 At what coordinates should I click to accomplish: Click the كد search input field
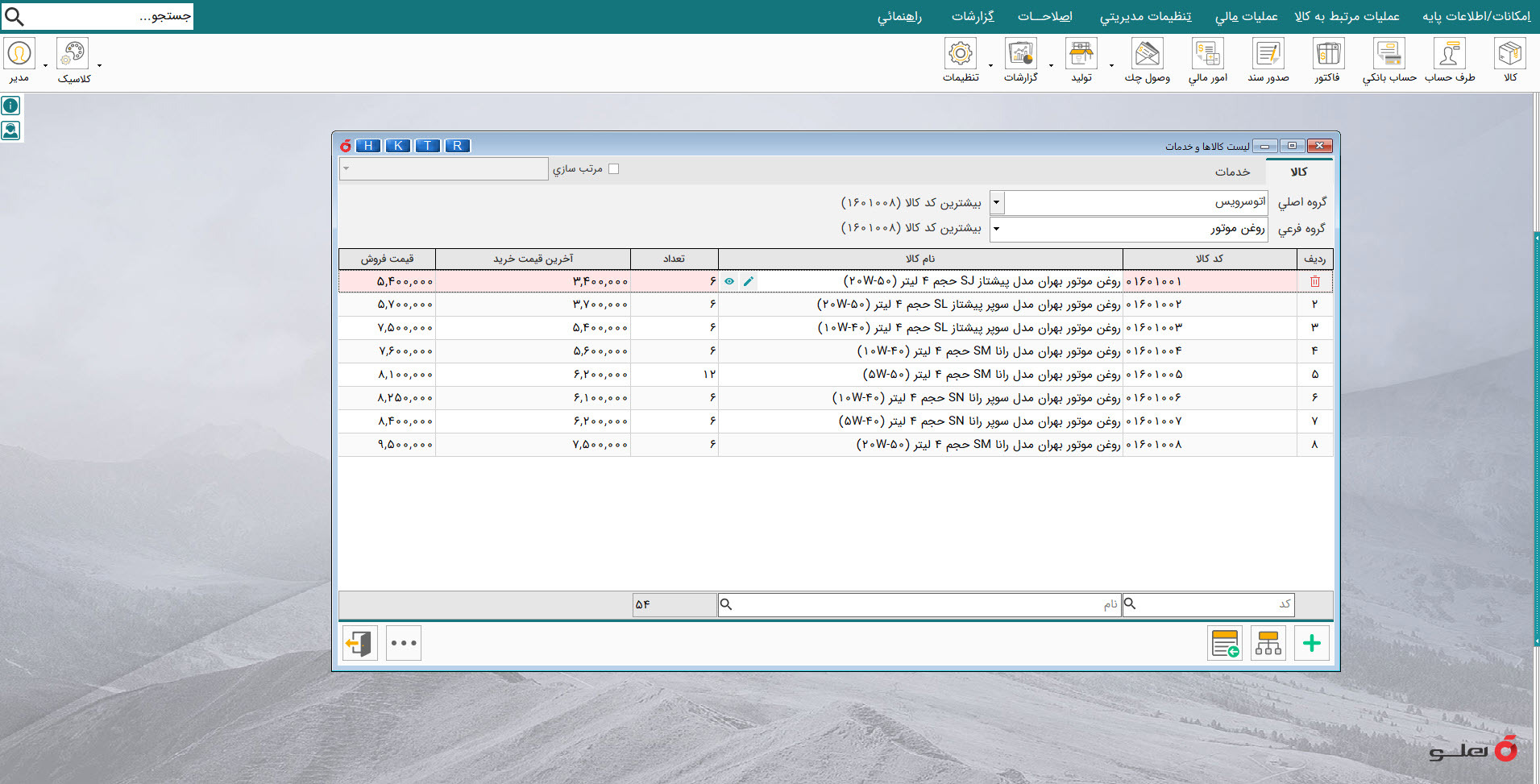coord(1209,604)
